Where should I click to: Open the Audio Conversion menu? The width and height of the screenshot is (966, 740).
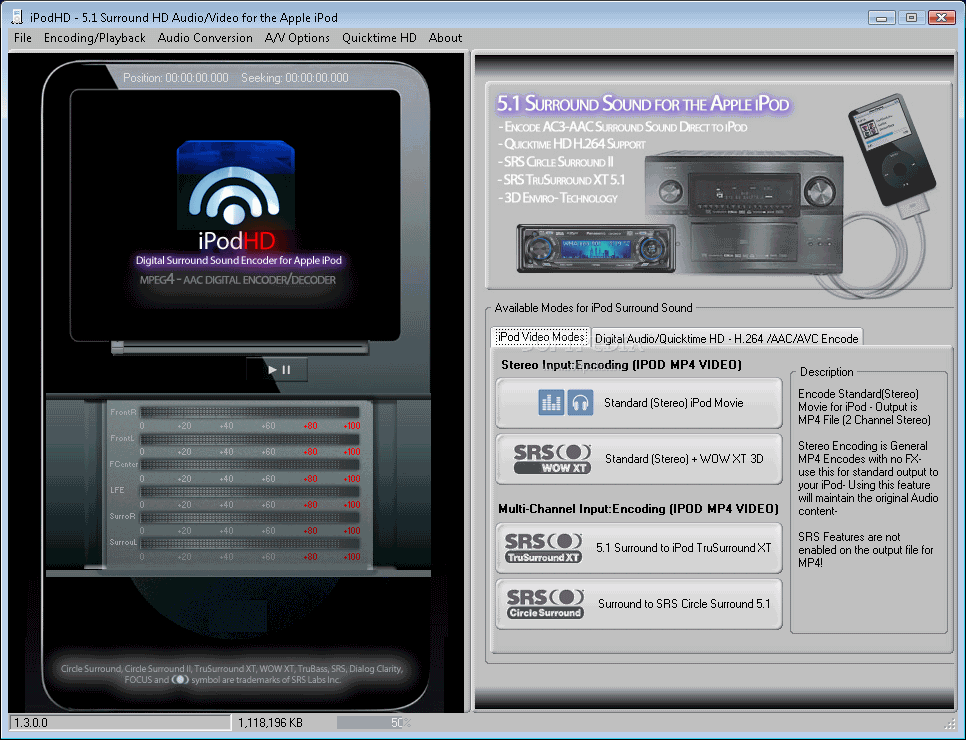(x=205, y=38)
